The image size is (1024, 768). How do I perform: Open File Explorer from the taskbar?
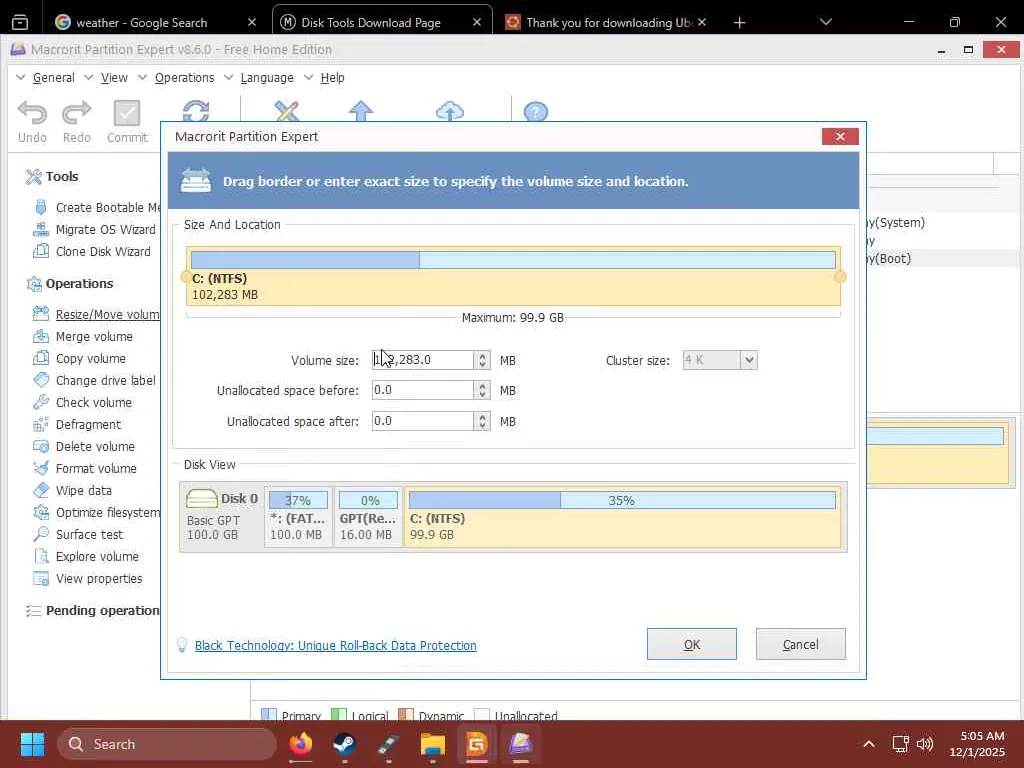point(432,744)
